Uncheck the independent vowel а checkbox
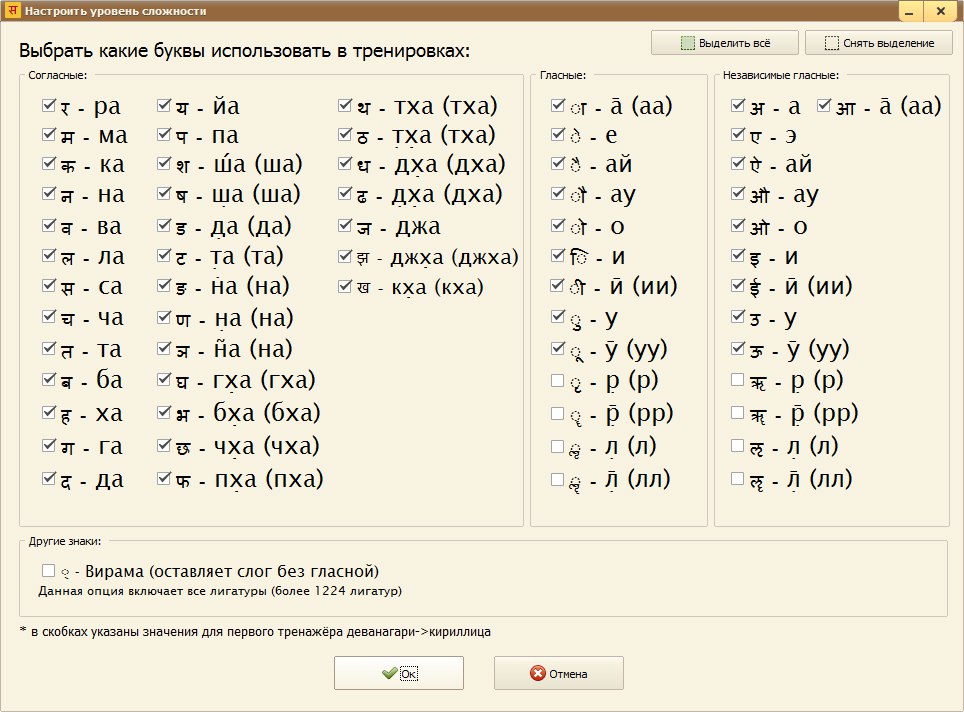The height and width of the screenshot is (712, 964). point(738,105)
